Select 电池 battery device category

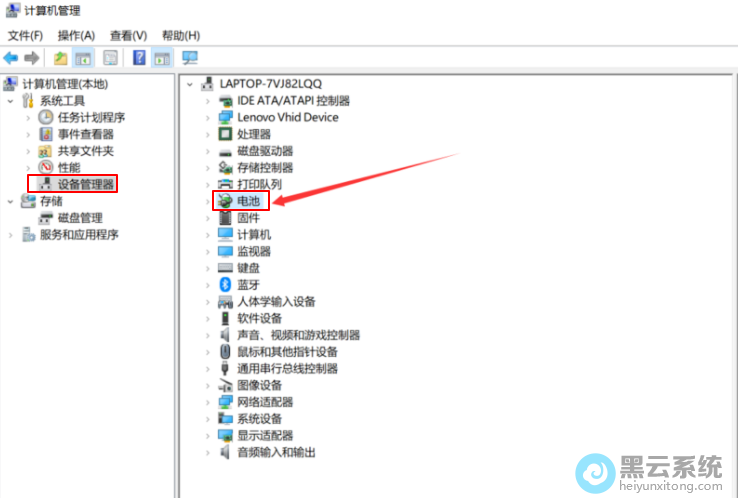pyautogui.click(x=248, y=201)
